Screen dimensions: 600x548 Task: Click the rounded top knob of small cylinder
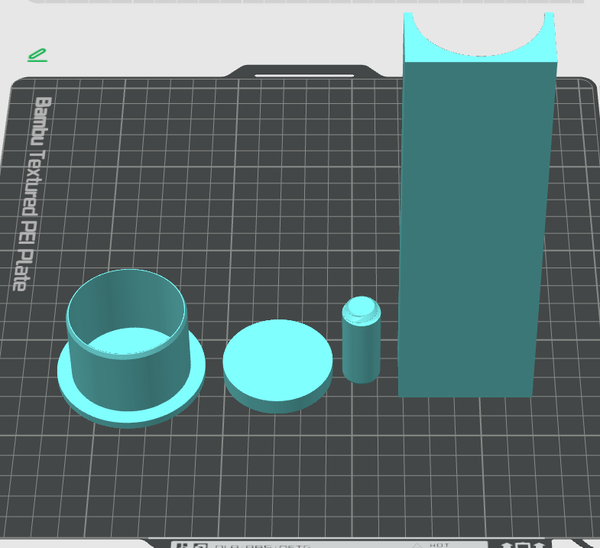(x=360, y=307)
